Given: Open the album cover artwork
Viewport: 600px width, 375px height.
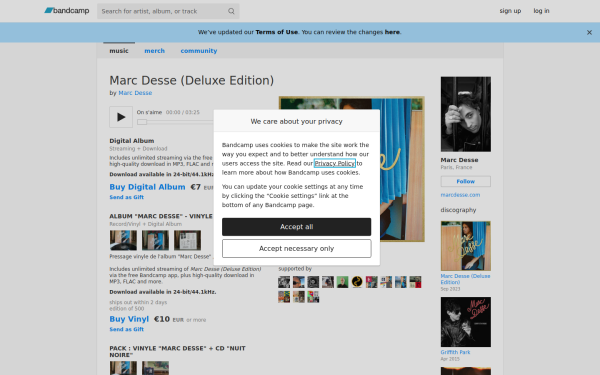Looking at the screenshot, I should pyautogui.click(x=402, y=169).
